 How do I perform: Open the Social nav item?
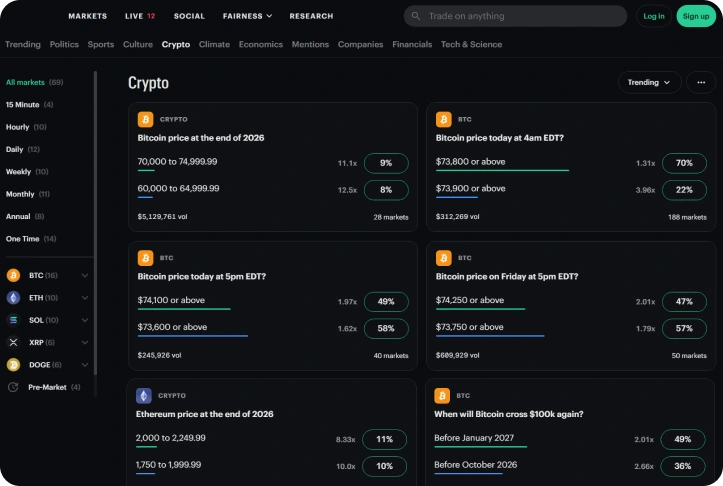(x=189, y=16)
